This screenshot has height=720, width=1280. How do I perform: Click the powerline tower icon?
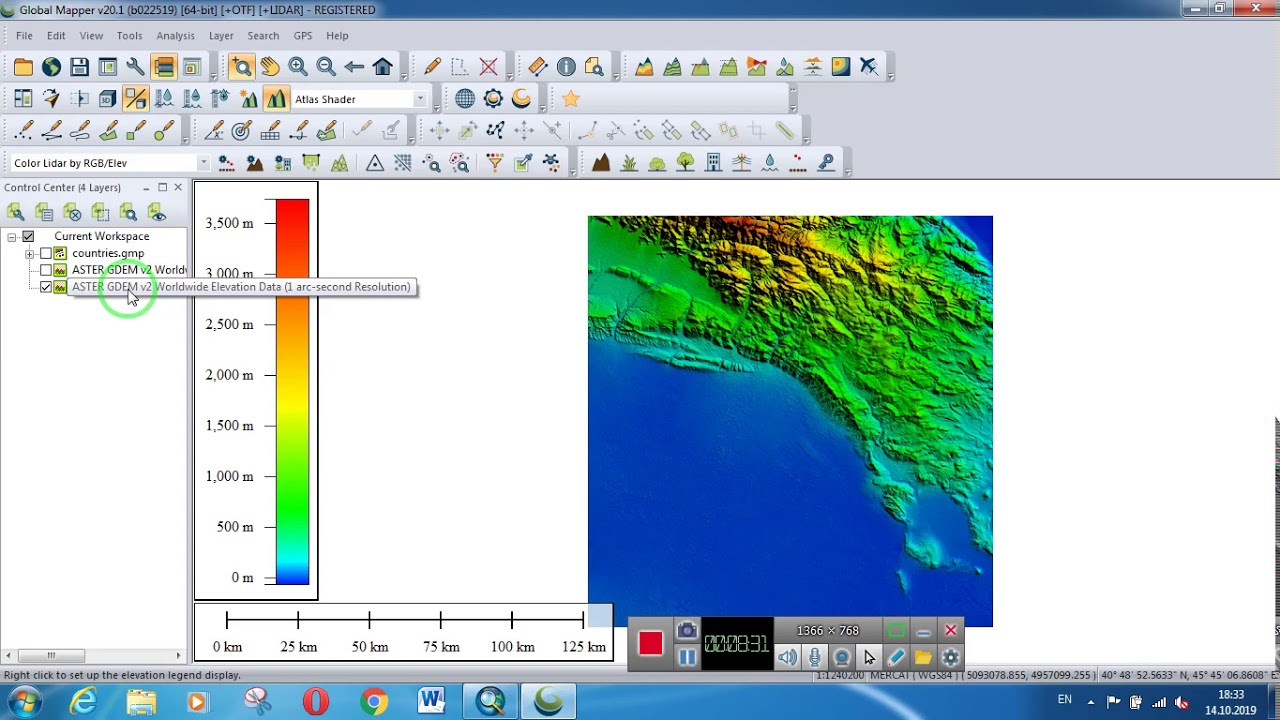coord(741,163)
